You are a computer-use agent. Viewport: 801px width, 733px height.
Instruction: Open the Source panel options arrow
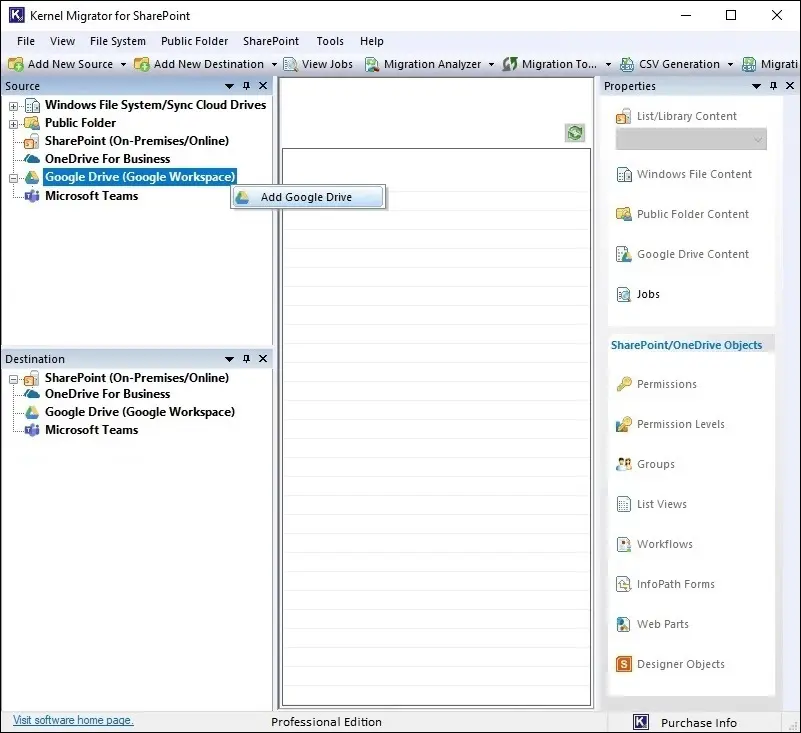tap(229, 86)
